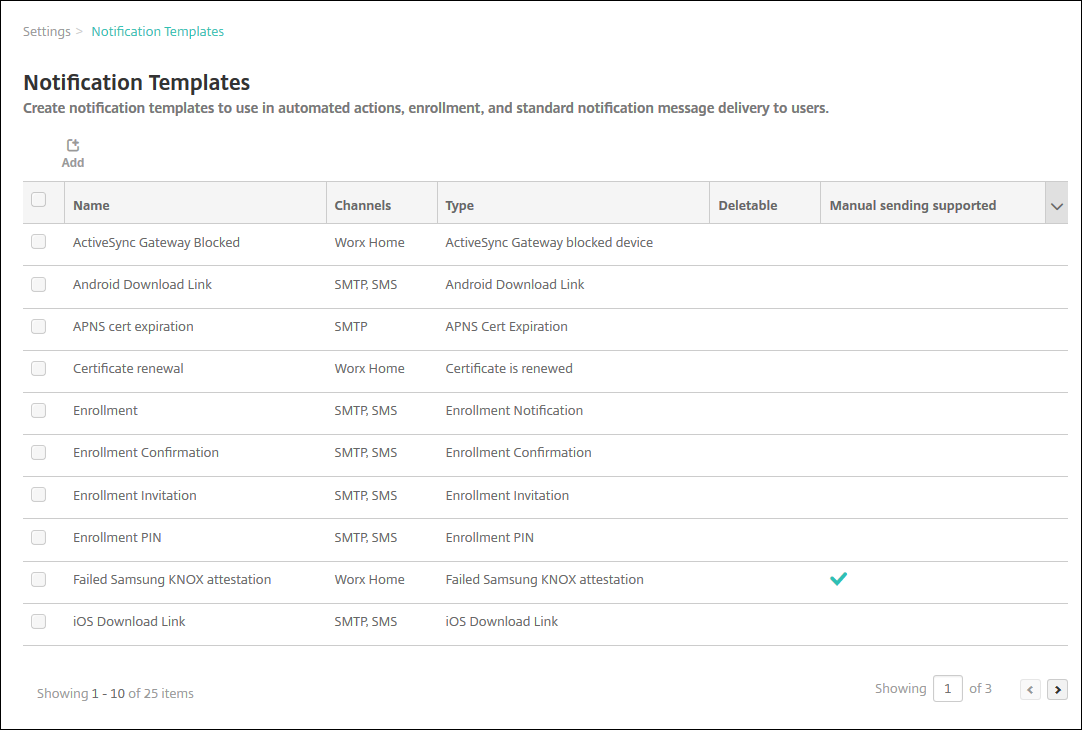Click the Certificate renewal template name
Viewport: 1082px width, 730px height.
tap(128, 368)
